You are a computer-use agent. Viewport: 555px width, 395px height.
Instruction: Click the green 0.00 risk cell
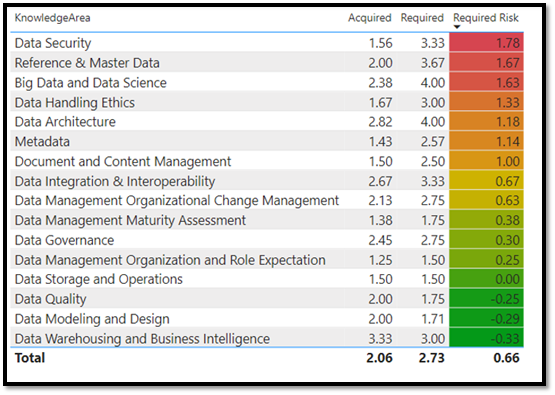pos(486,279)
